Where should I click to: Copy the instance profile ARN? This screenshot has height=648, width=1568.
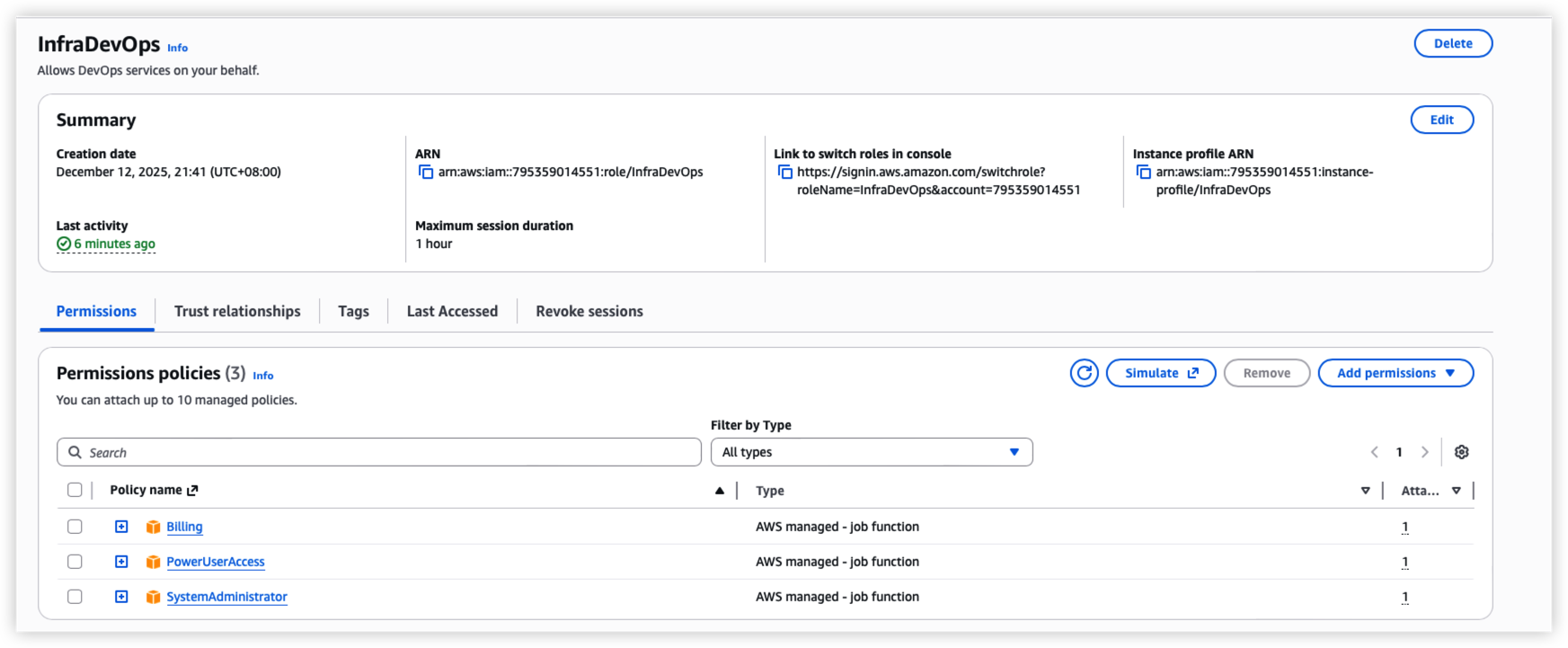1143,173
